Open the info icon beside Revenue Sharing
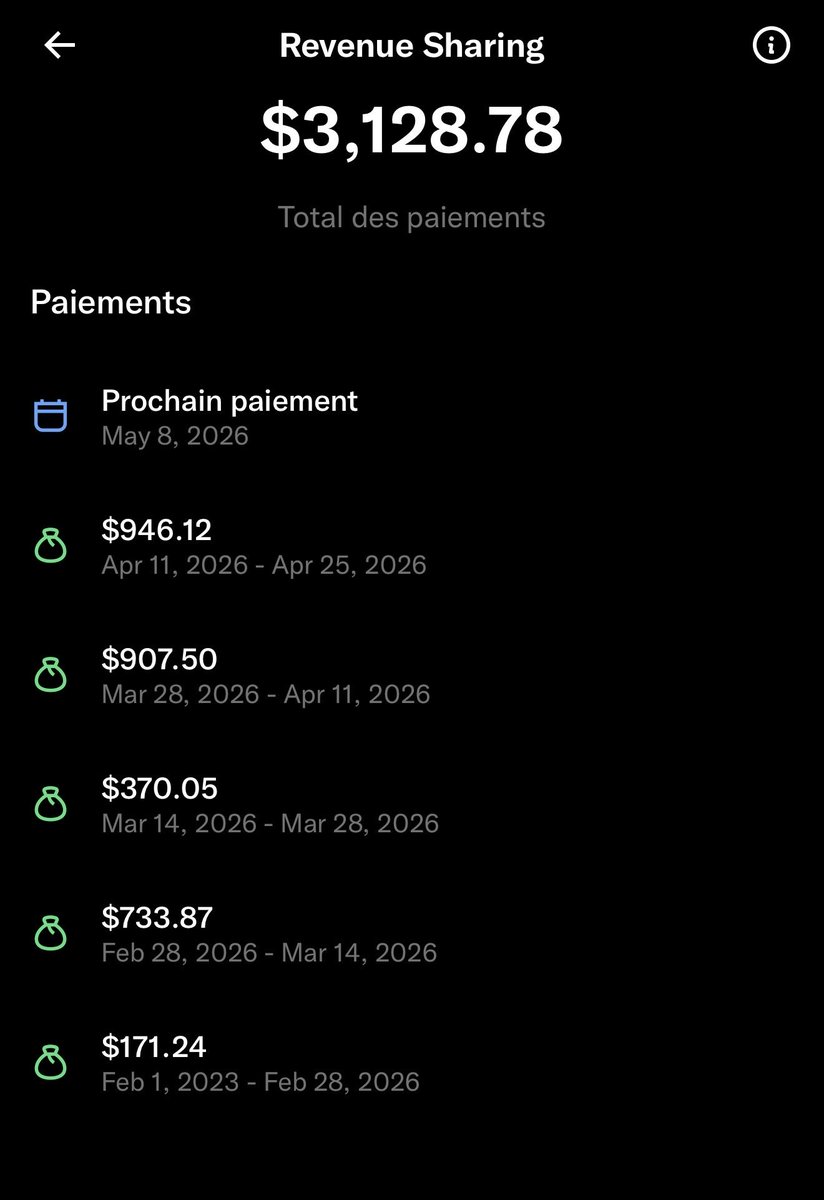Viewport: 824px width, 1200px height. [771, 46]
